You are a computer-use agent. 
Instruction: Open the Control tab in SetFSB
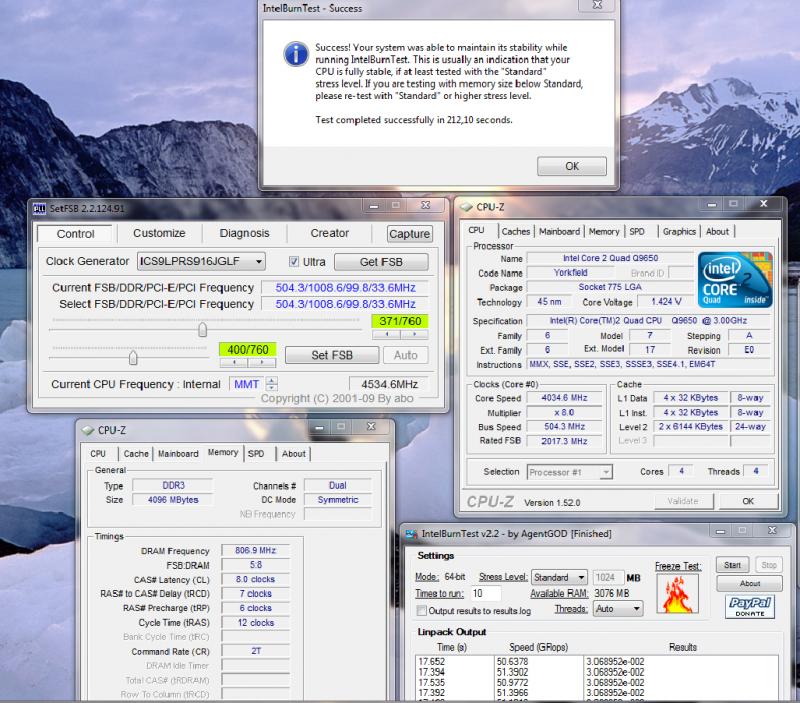[75, 234]
